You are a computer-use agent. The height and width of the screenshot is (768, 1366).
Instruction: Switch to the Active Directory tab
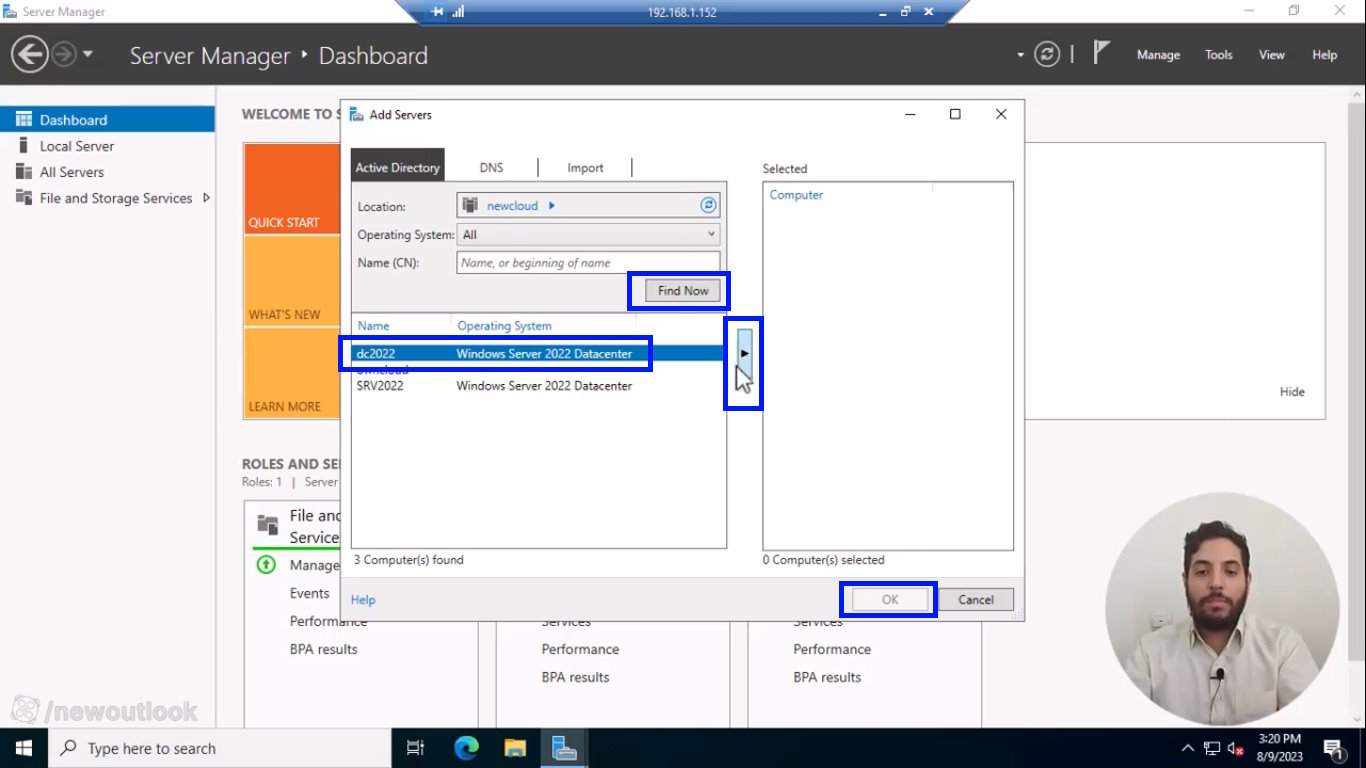pyautogui.click(x=398, y=167)
